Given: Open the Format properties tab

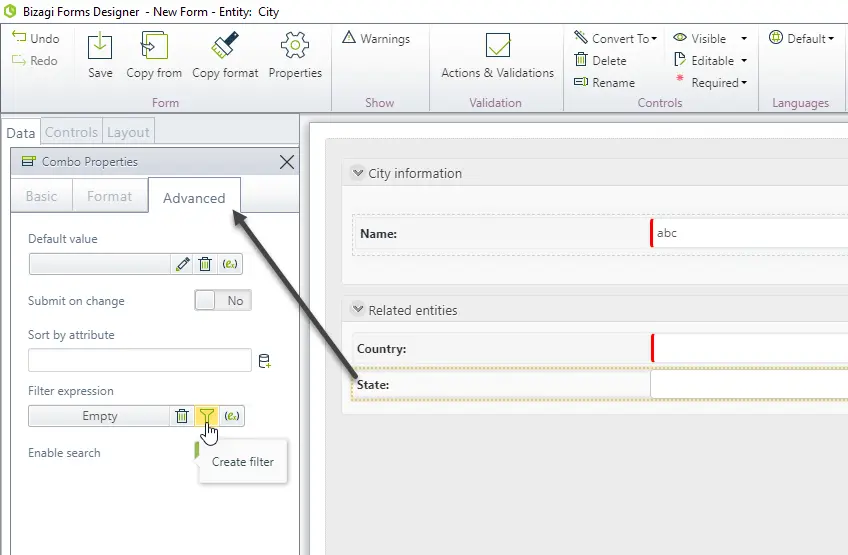Looking at the screenshot, I should tap(109, 196).
